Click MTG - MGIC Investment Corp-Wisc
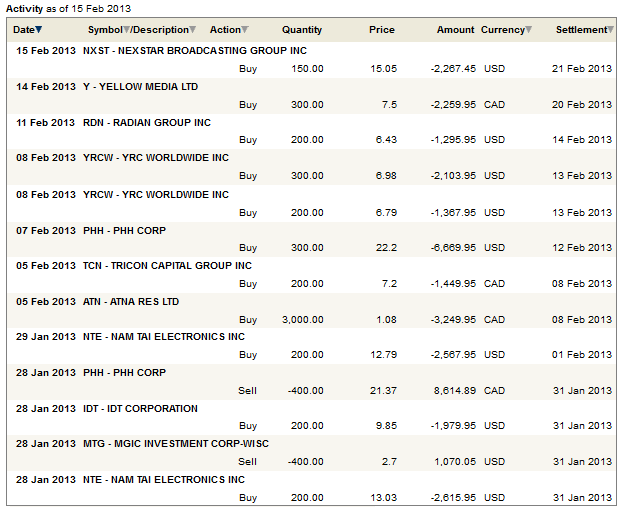 pos(175,444)
